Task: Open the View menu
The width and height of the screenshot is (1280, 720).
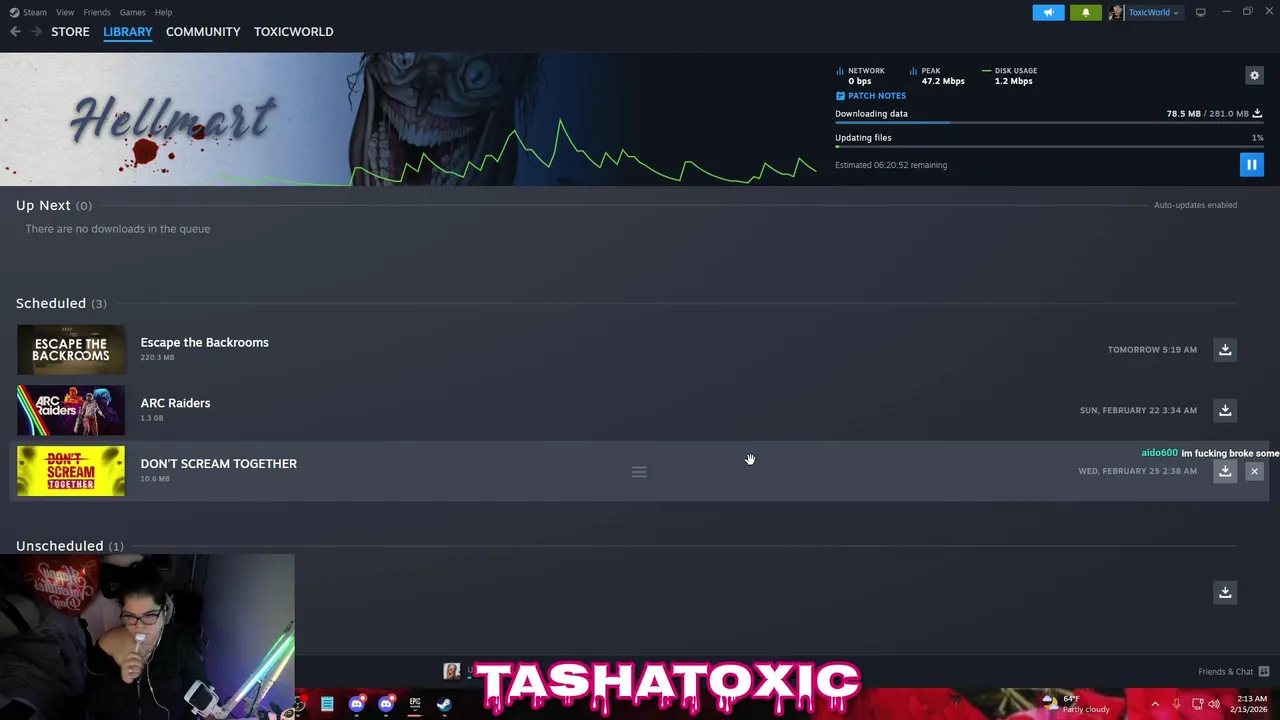Action: point(65,12)
